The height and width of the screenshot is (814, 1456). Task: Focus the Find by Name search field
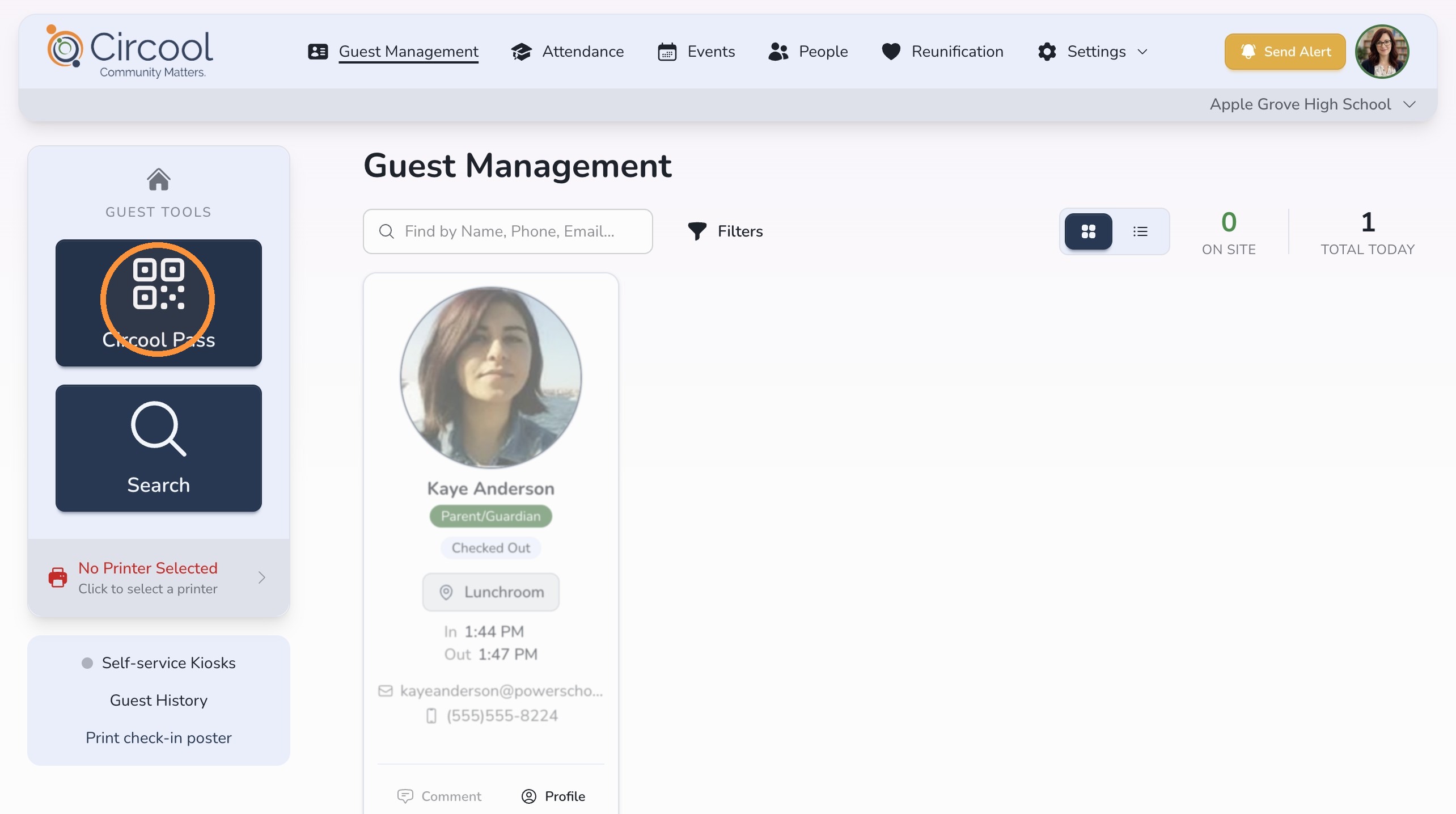pos(507,231)
